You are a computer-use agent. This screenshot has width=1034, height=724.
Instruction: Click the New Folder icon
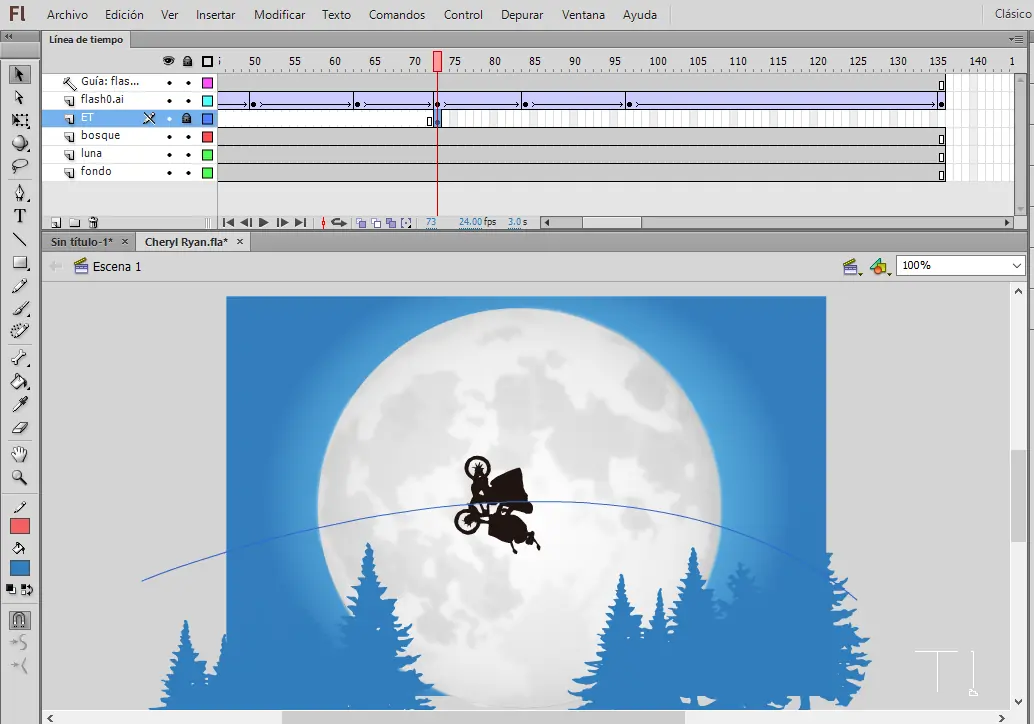click(75, 223)
